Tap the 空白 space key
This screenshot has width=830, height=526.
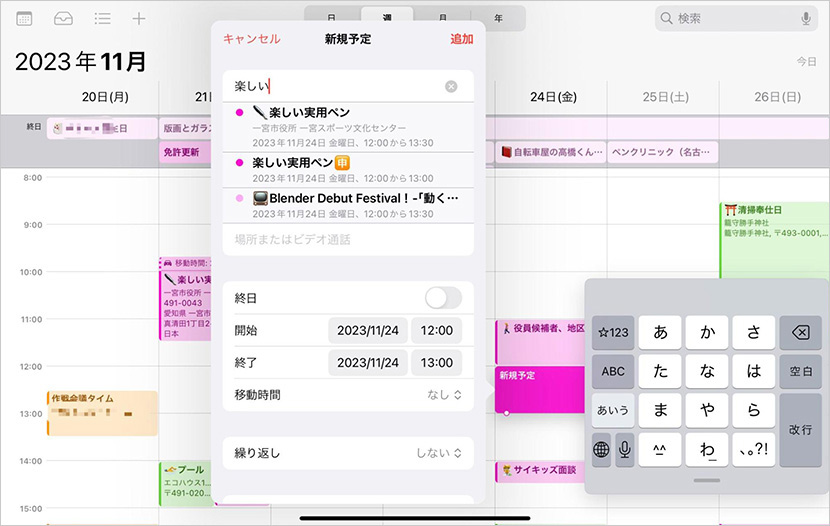(x=800, y=371)
